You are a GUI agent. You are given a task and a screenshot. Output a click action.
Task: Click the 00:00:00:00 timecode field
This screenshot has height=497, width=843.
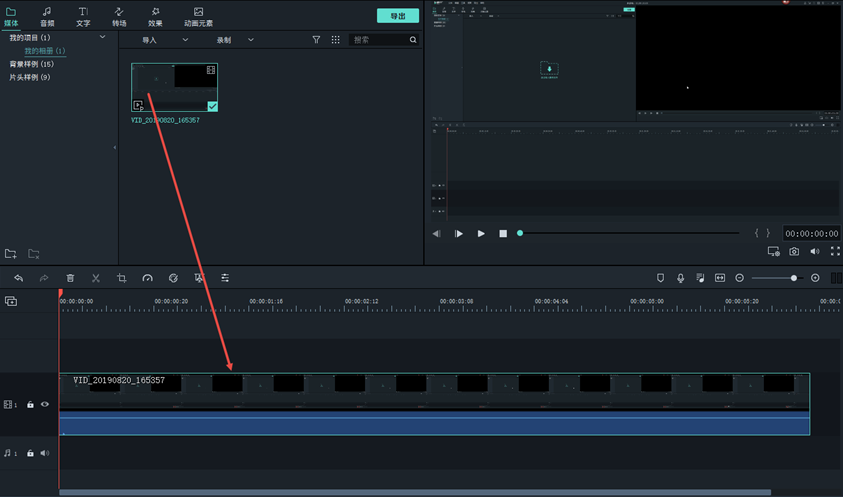coord(811,233)
